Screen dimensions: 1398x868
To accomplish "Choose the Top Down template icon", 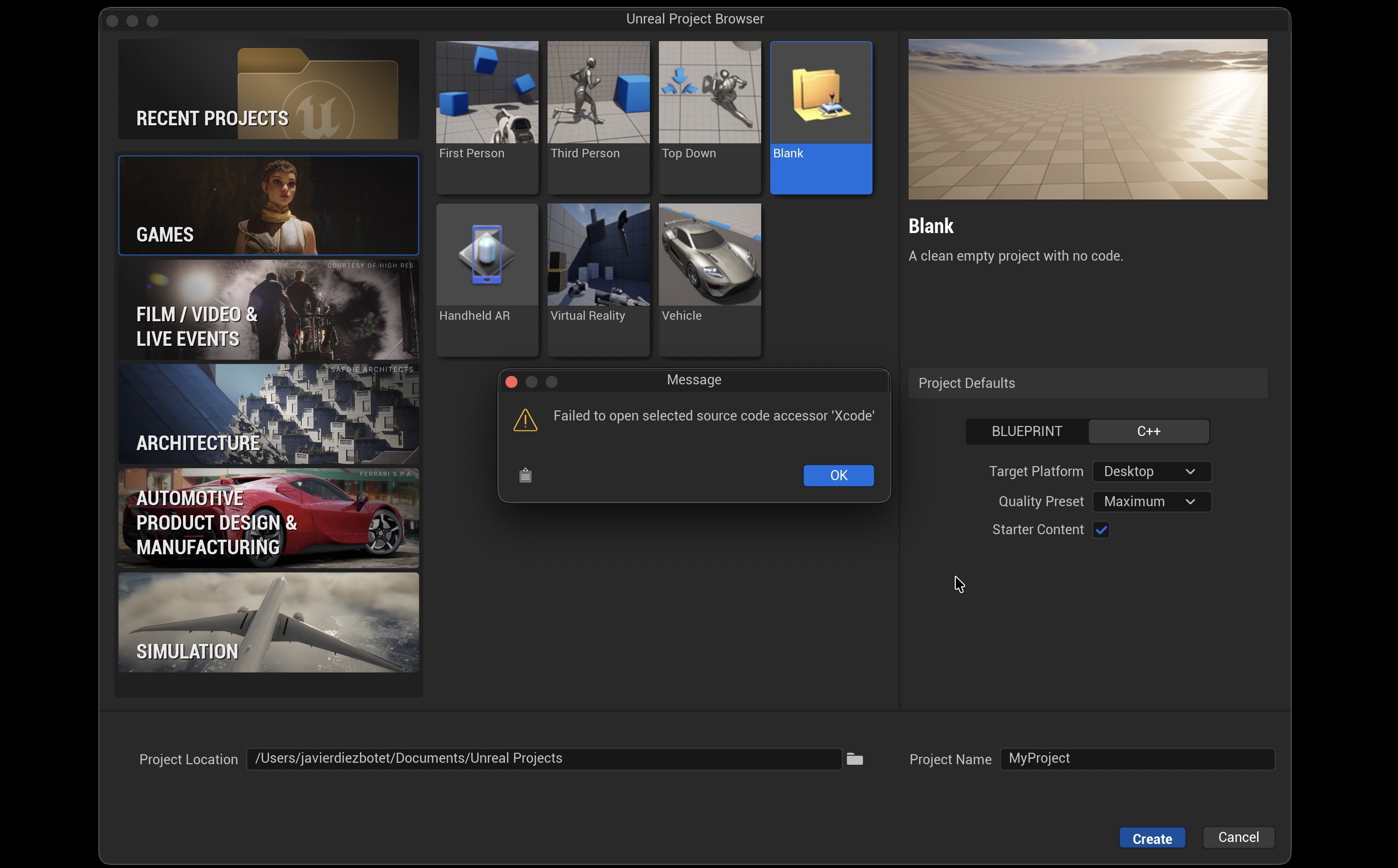I will pyautogui.click(x=710, y=92).
